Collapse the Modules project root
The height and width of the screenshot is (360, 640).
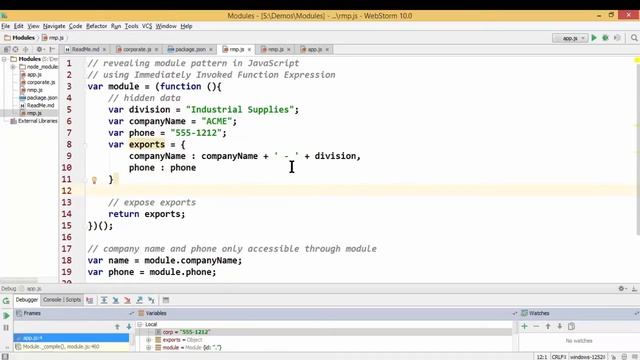pos(4,59)
